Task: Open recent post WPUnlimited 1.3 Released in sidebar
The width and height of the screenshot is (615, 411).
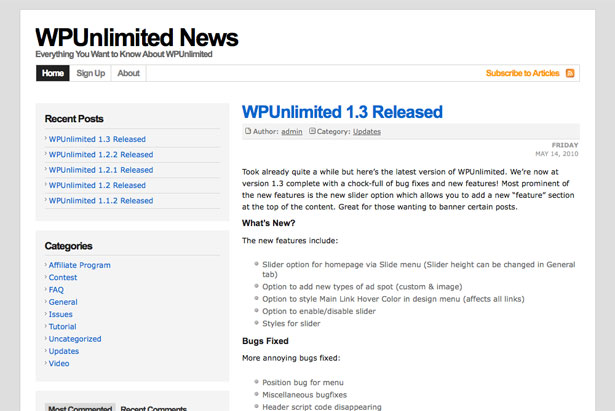Action: point(97,139)
